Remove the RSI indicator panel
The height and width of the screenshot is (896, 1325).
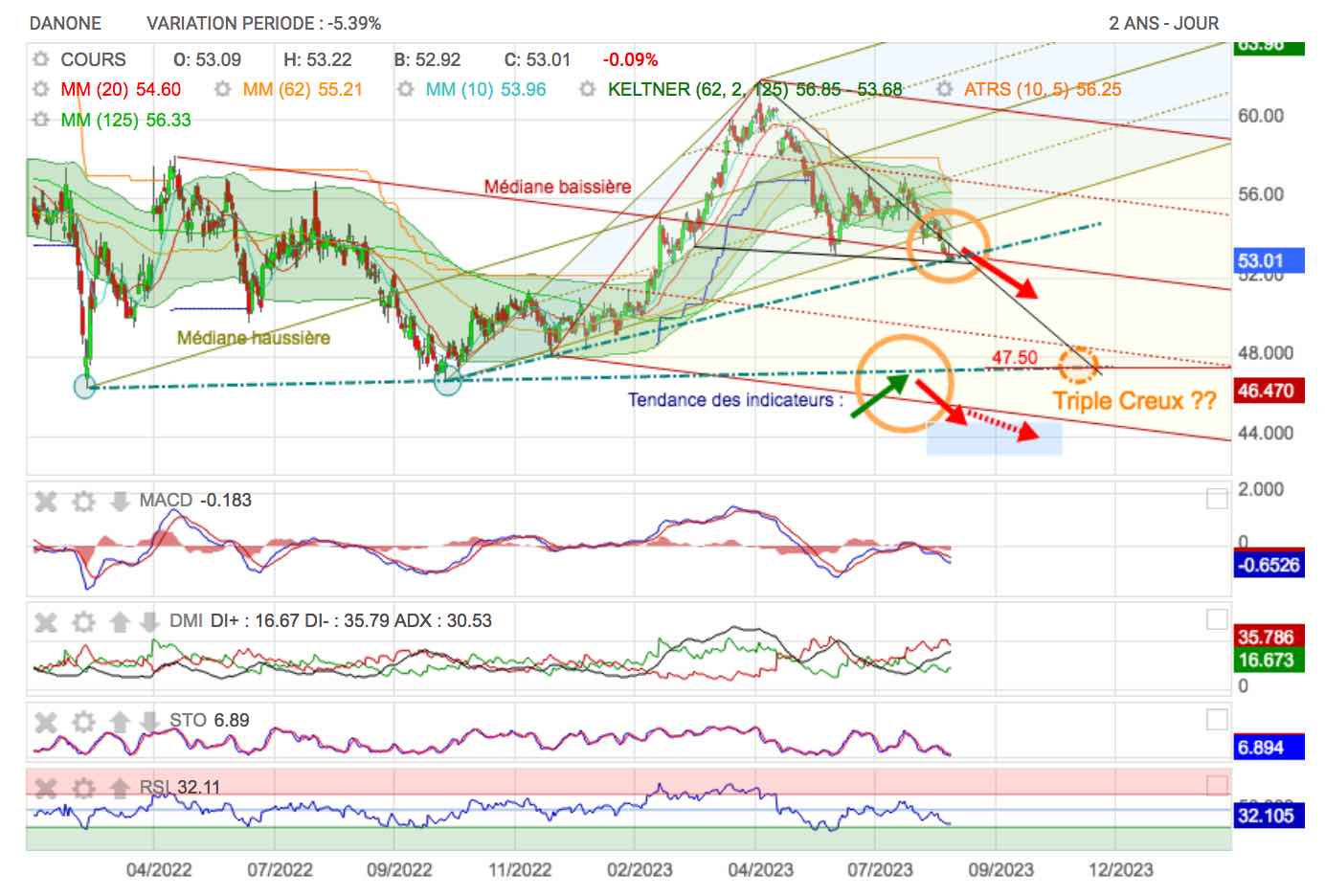click(46, 788)
